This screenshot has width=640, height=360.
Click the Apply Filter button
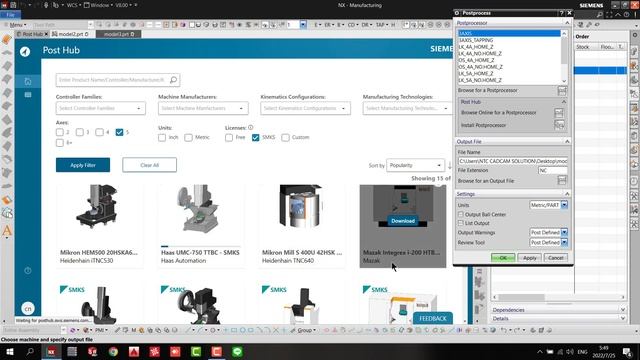pos(83,165)
